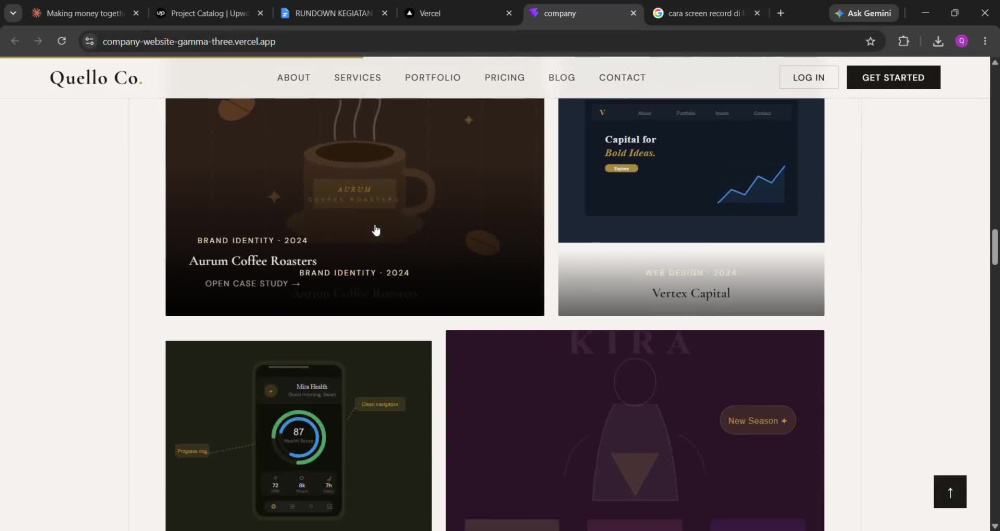
Task: Click the Vertex Capital title text
Action: pyautogui.click(x=691, y=293)
